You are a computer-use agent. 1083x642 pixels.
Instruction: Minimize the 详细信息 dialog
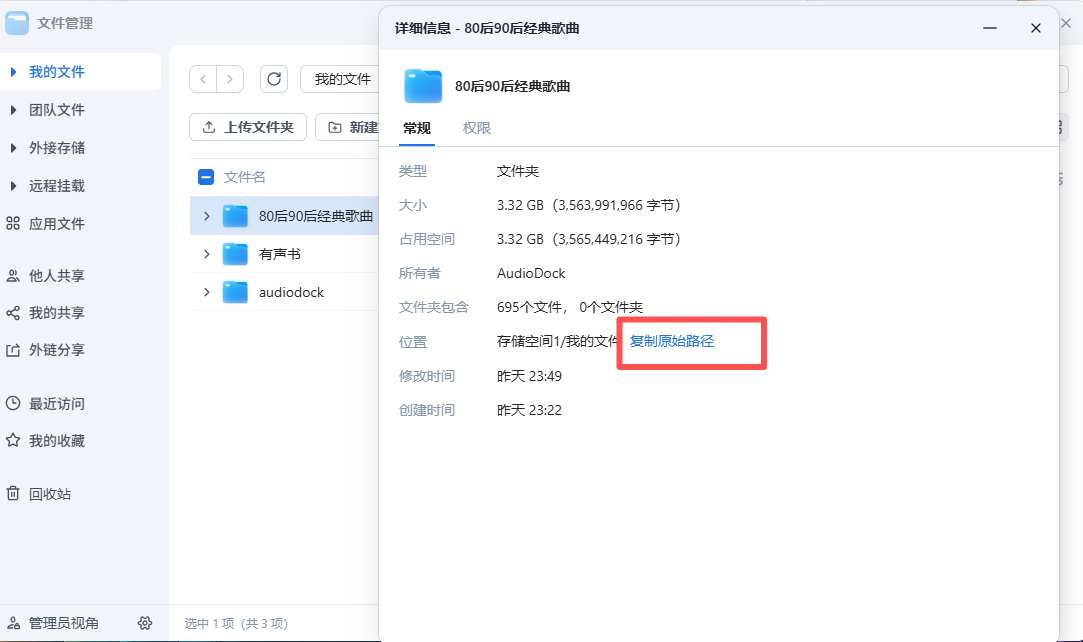tap(990, 28)
